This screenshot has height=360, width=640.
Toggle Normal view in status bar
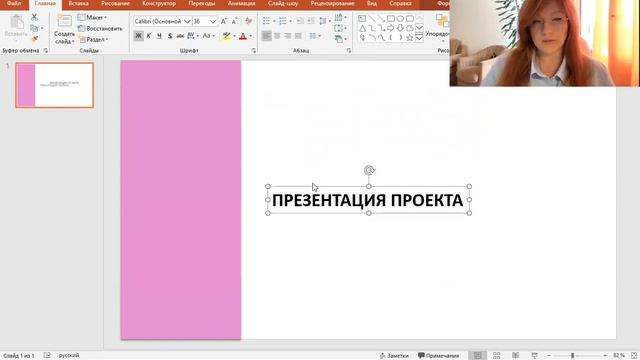coord(477,356)
